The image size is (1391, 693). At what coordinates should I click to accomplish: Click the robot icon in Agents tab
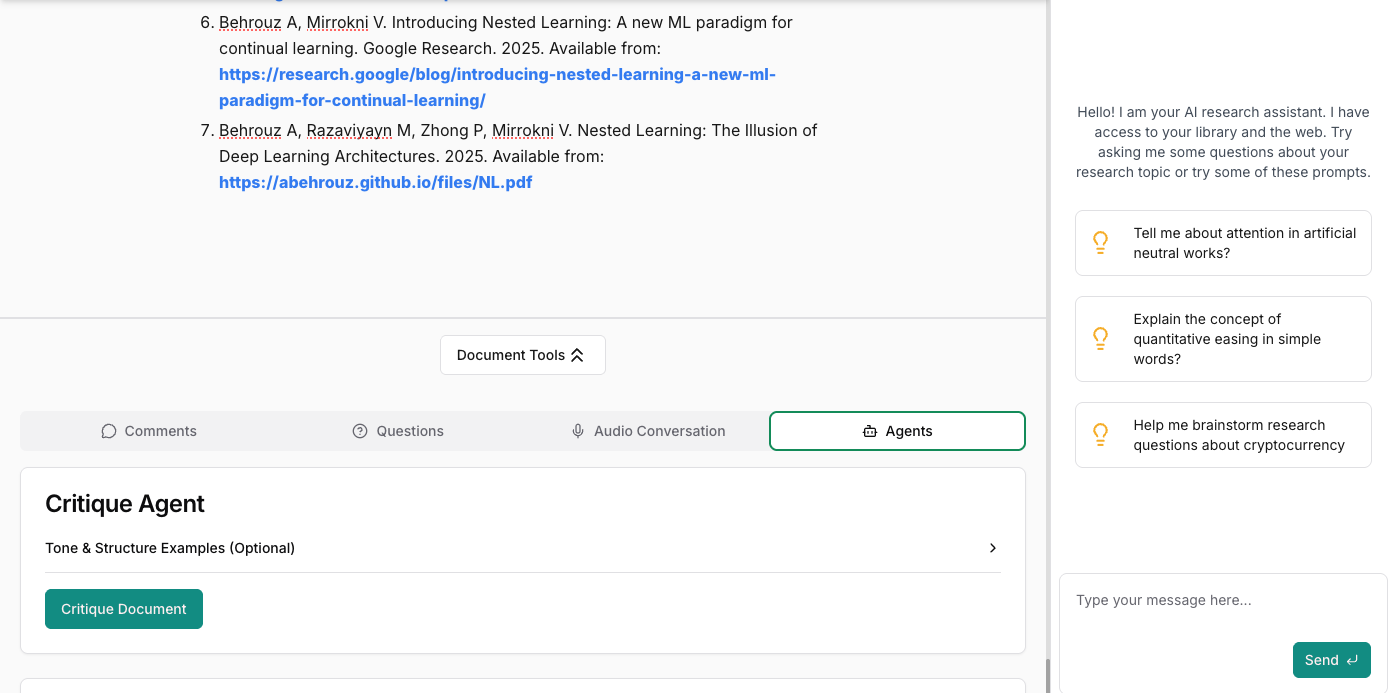[x=869, y=431]
